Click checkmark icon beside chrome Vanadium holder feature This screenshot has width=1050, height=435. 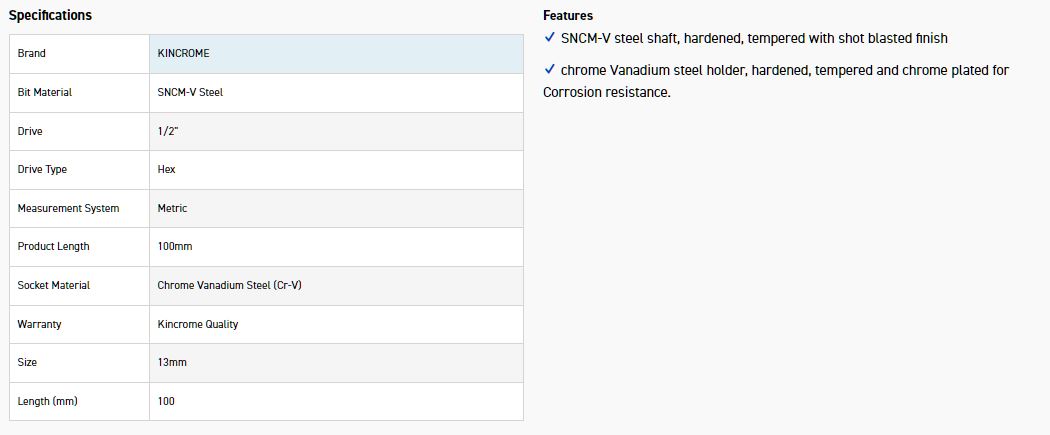coord(550,70)
